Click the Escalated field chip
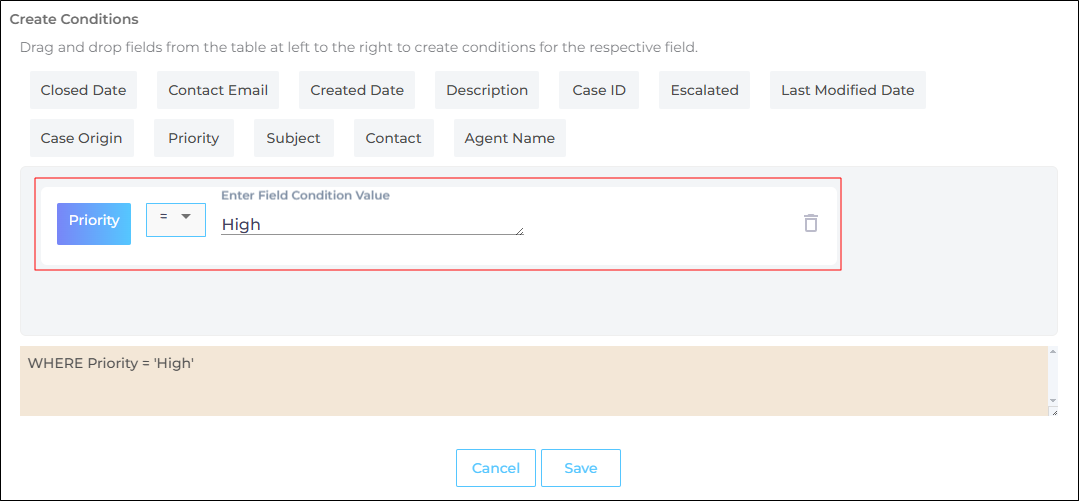The height and width of the screenshot is (501, 1079). pyautogui.click(x=705, y=90)
